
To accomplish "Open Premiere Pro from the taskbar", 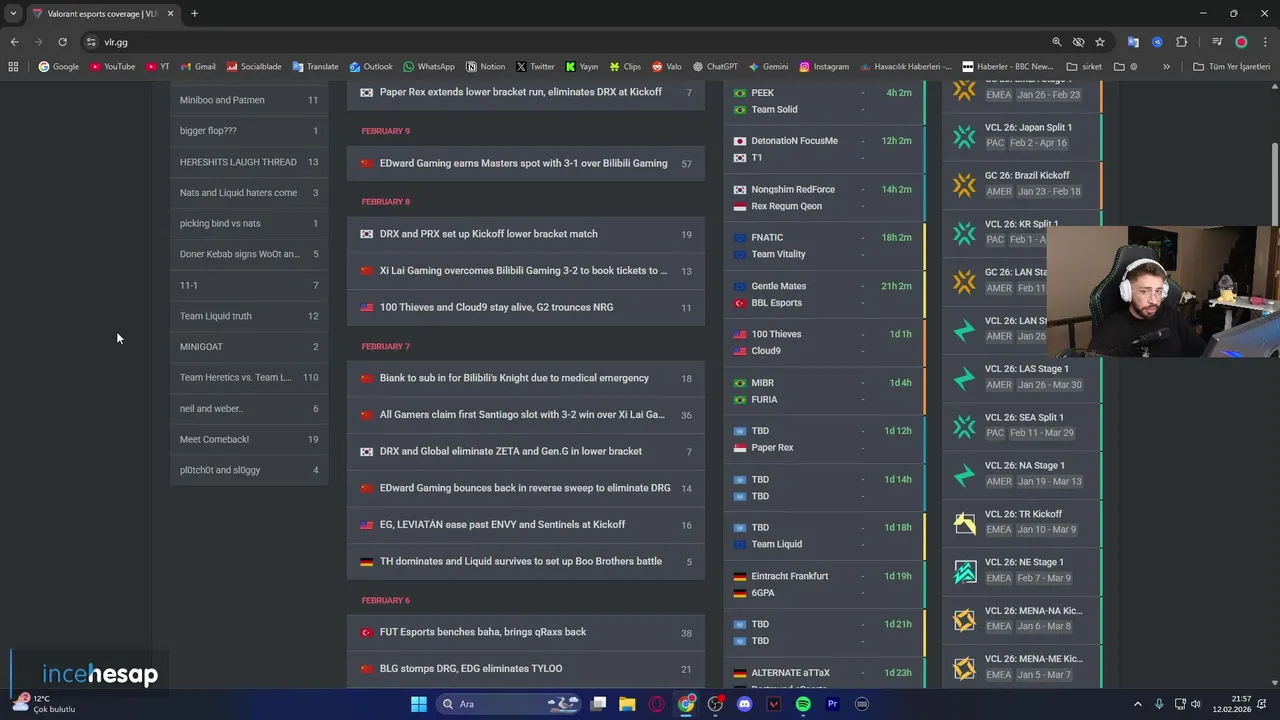I will pos(832,704).
